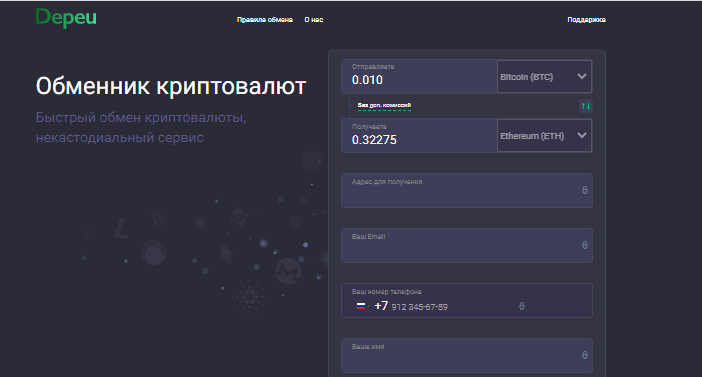Click the lock icon in the phone number field
Image resolution: width=702 pixels, height=377 pixels.
(522, 306)
